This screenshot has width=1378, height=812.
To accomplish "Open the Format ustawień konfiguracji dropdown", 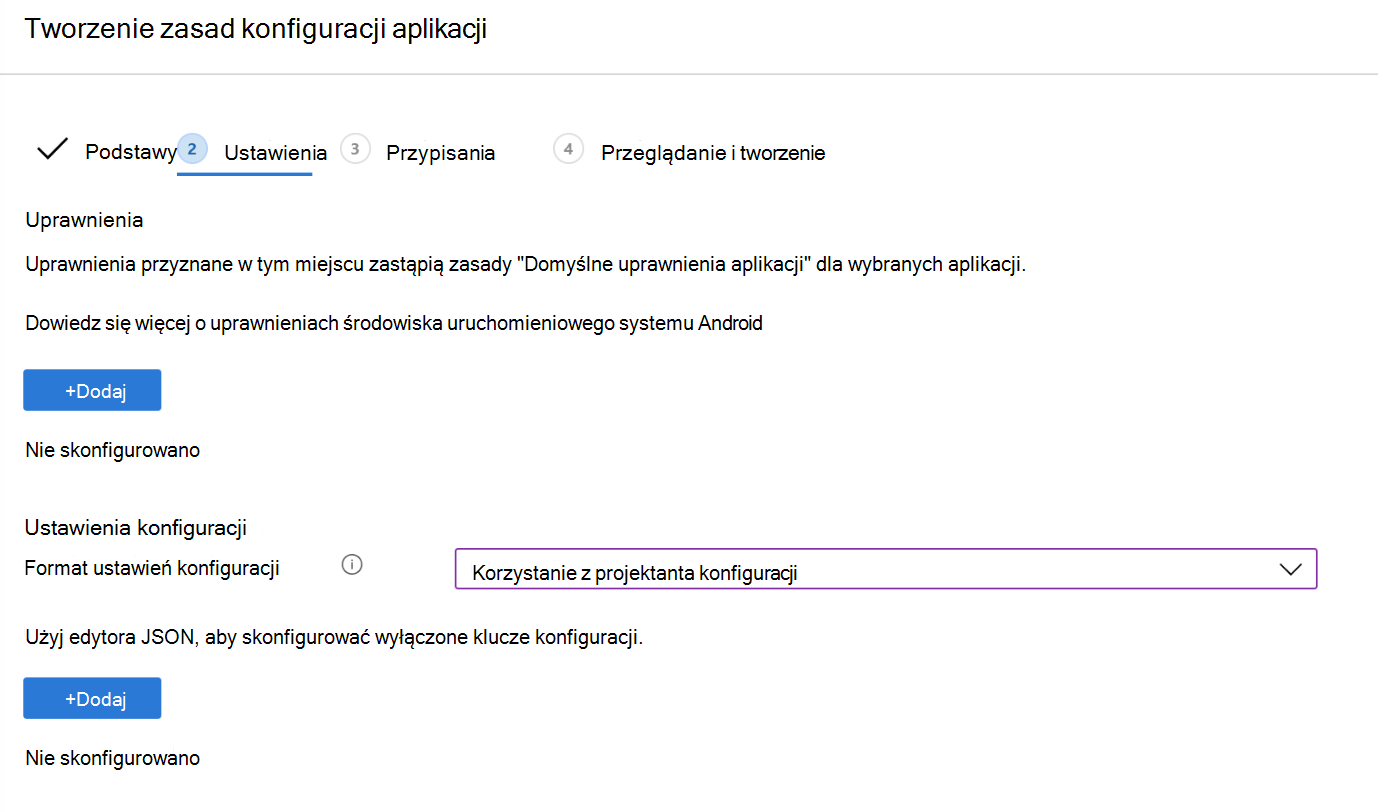I will tap(886, 569).
